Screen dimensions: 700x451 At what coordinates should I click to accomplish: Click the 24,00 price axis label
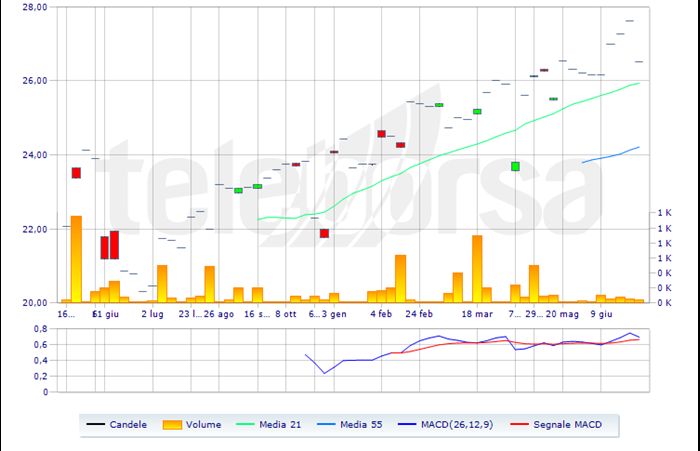[35, 155]
